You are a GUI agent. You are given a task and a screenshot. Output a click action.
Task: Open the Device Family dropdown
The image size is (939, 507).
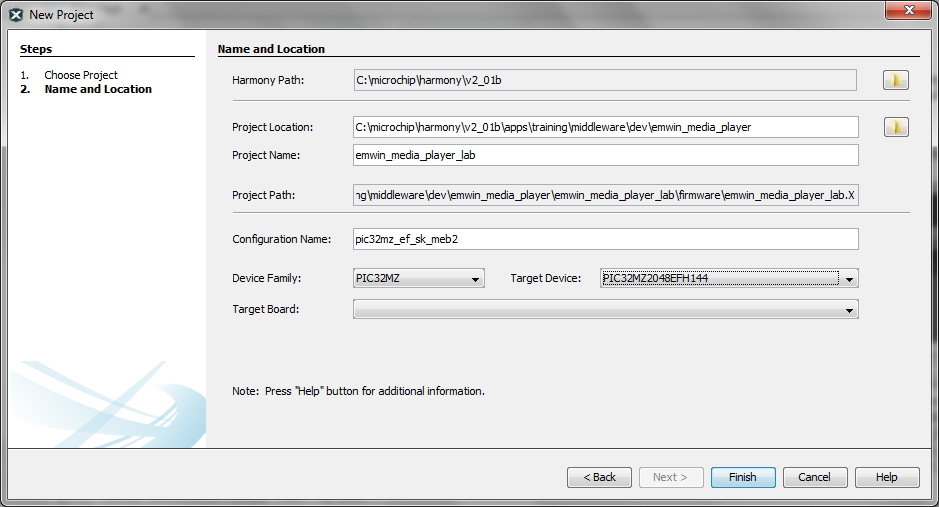click(x=419, y=279)
